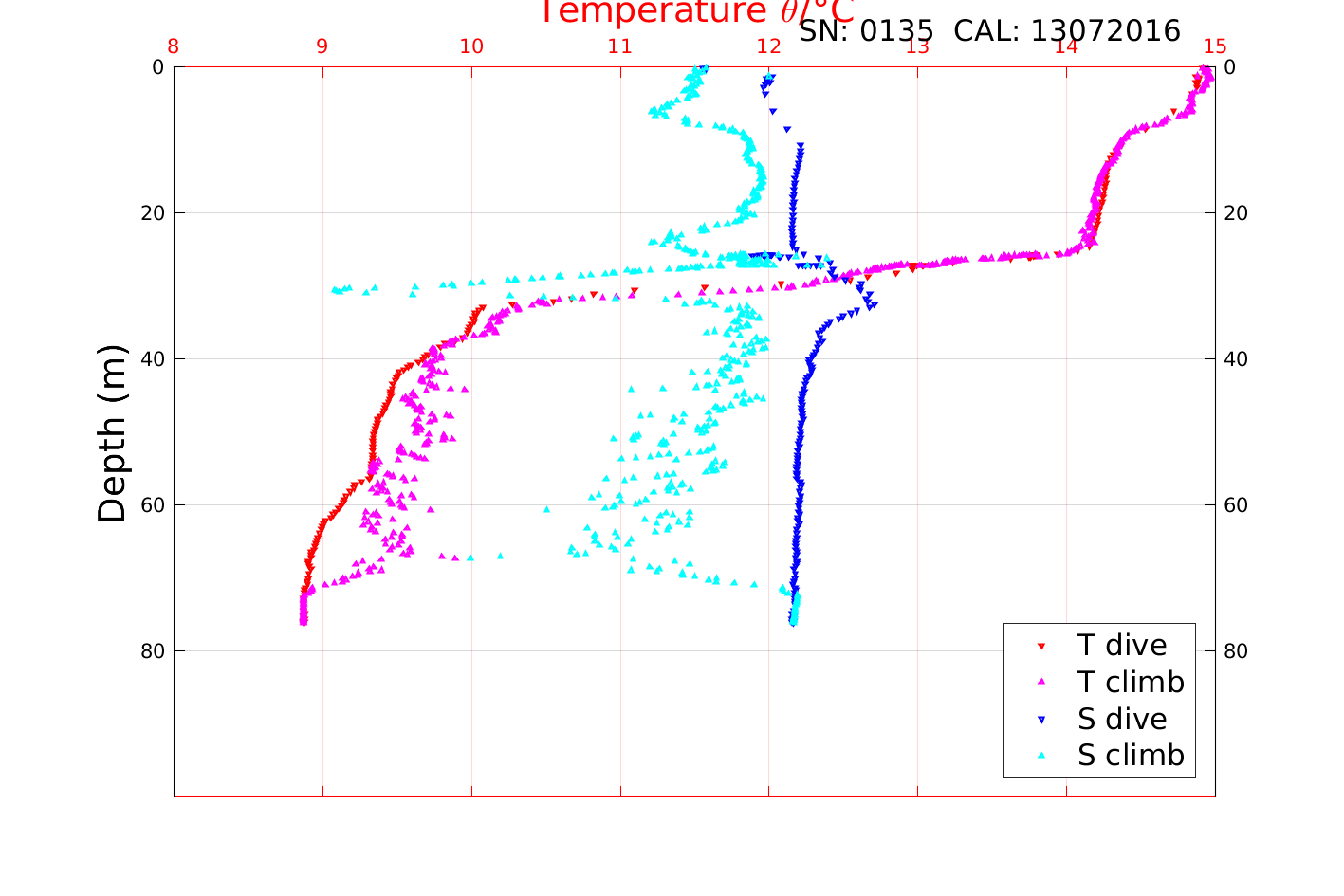
Task: Click the 'SN: 0135' serial number text
Action: tap(866, 30)
